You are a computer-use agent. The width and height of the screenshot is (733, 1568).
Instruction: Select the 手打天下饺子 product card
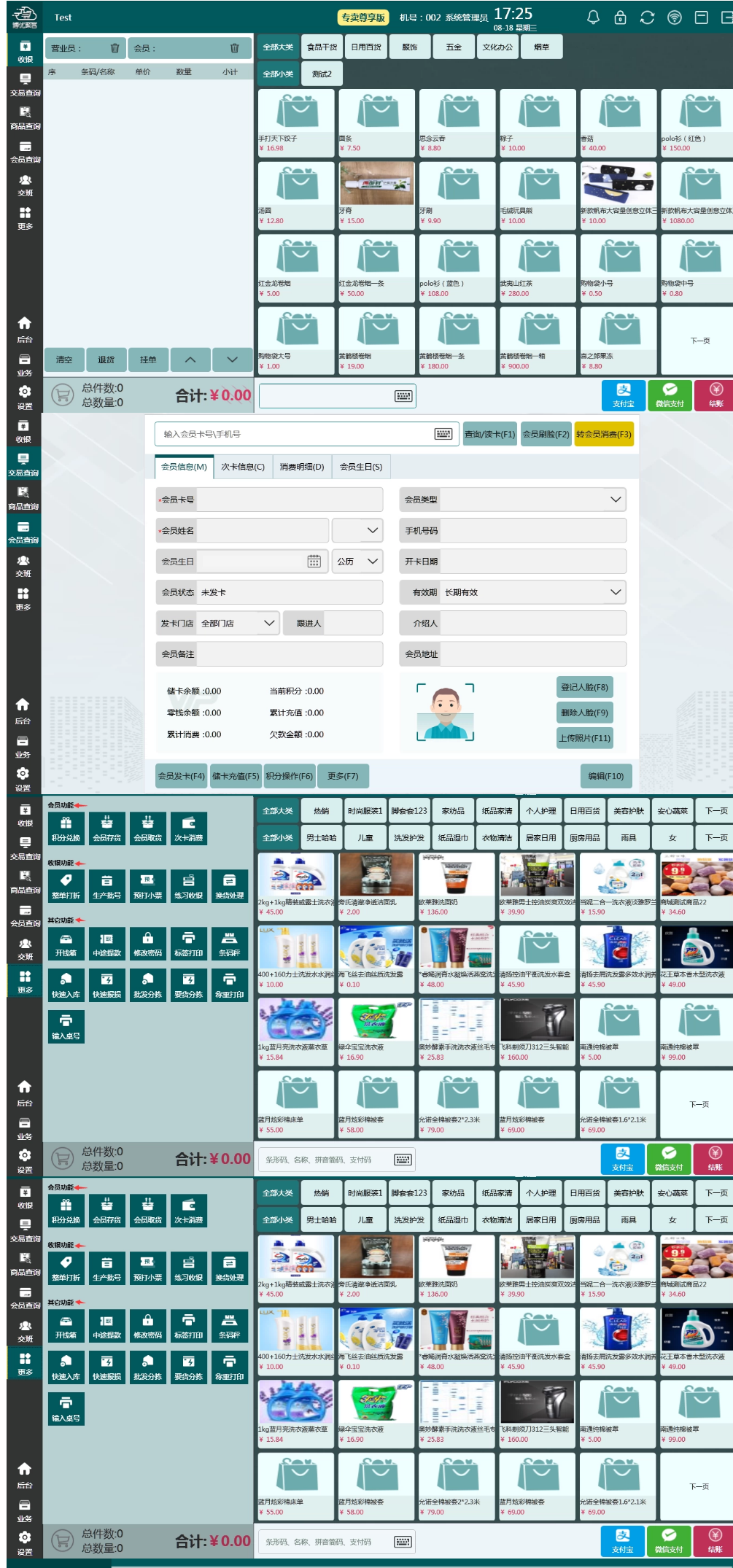296,123
